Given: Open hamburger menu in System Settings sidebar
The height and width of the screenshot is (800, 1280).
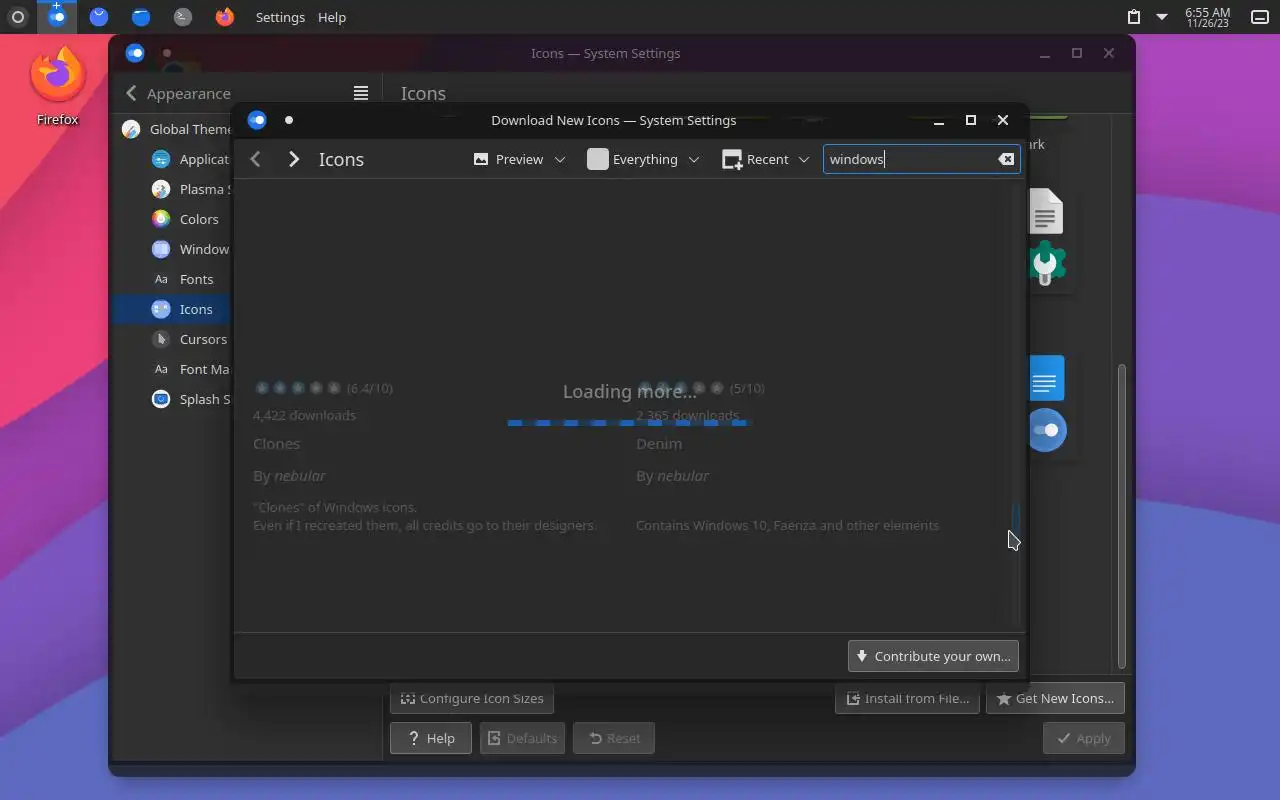Looking at the screenshot, I should [361, 93].
